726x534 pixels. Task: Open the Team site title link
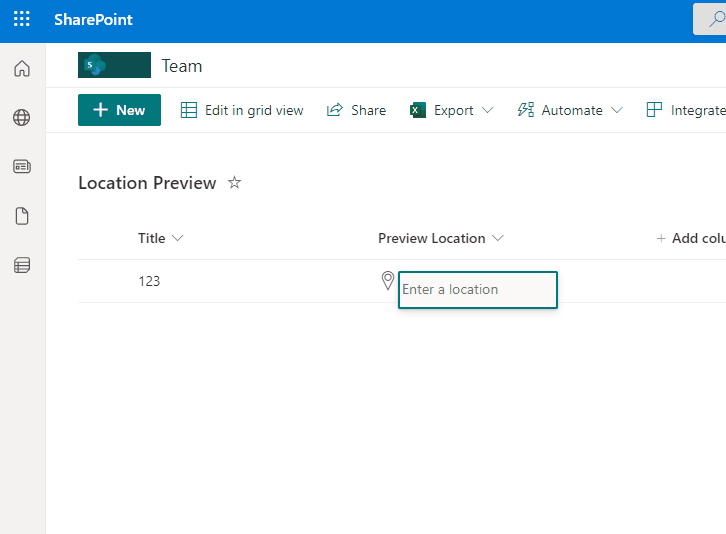(x=182, y=66)
